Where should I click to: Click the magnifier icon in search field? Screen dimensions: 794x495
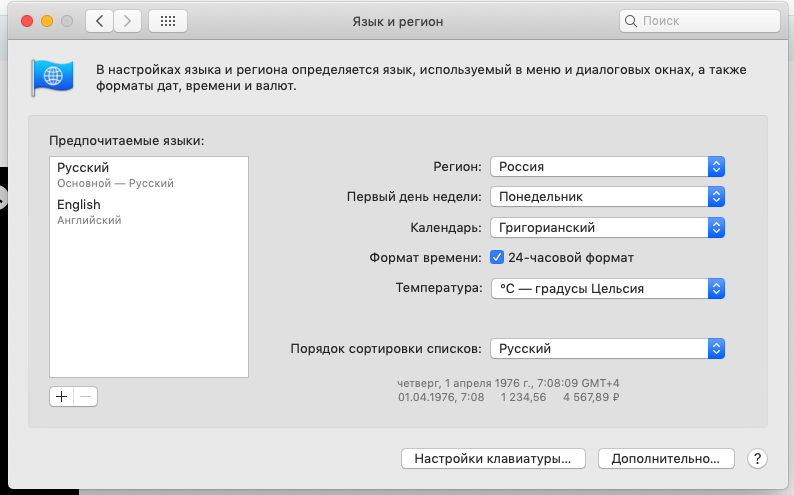(x=631, y=20)
